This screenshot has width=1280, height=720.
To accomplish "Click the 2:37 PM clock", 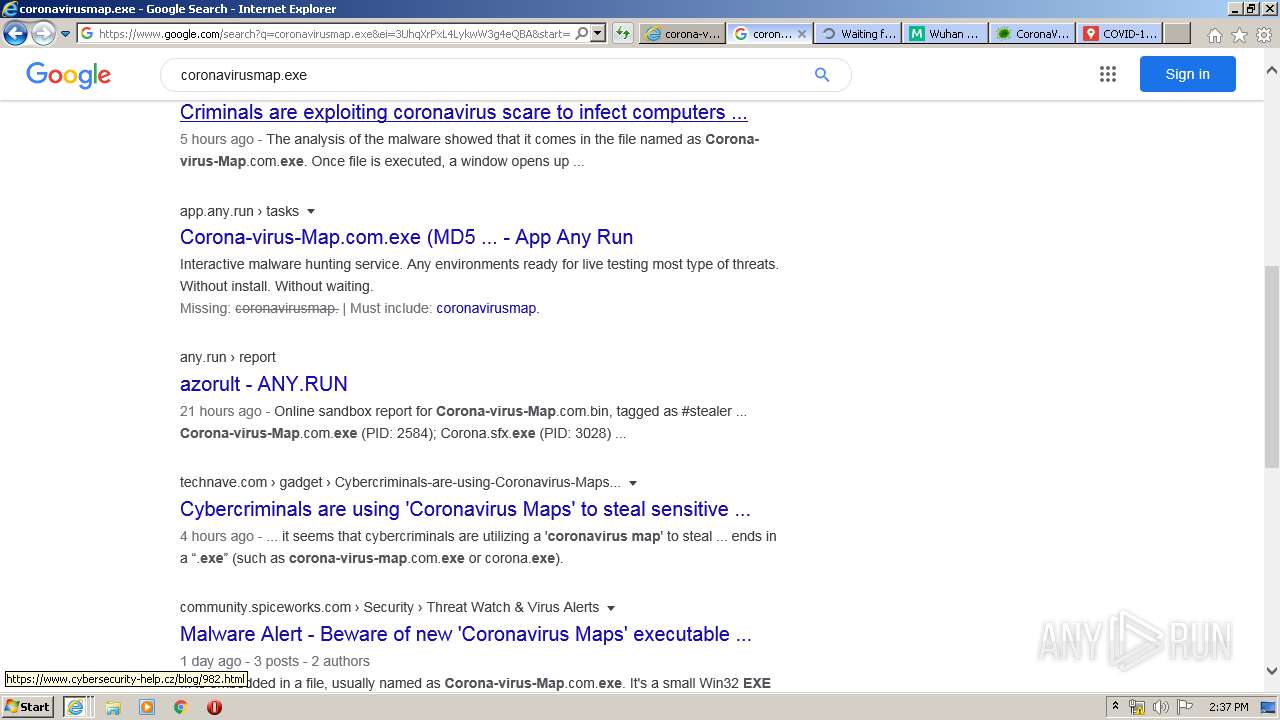I will 1229,707.
